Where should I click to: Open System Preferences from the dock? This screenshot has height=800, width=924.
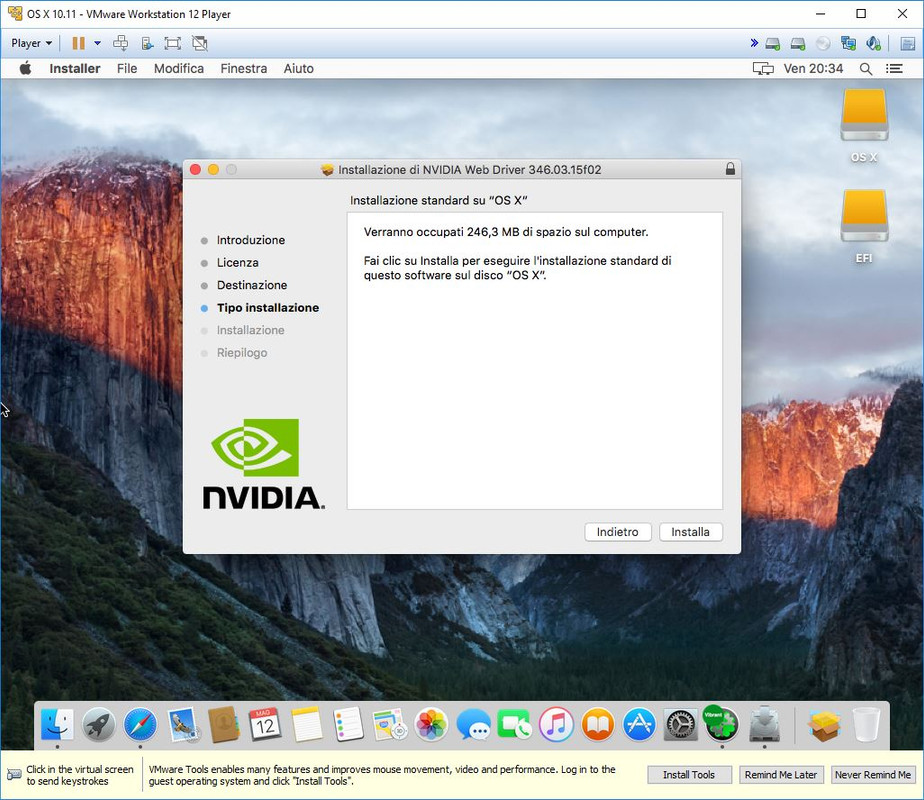pyautogui.click(x=681, y=724)
